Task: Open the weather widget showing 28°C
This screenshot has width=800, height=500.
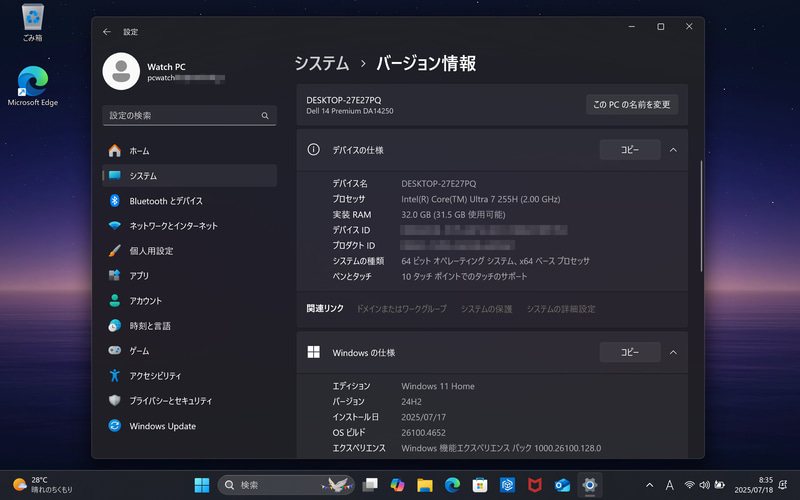Action: [x=43, y=485]
